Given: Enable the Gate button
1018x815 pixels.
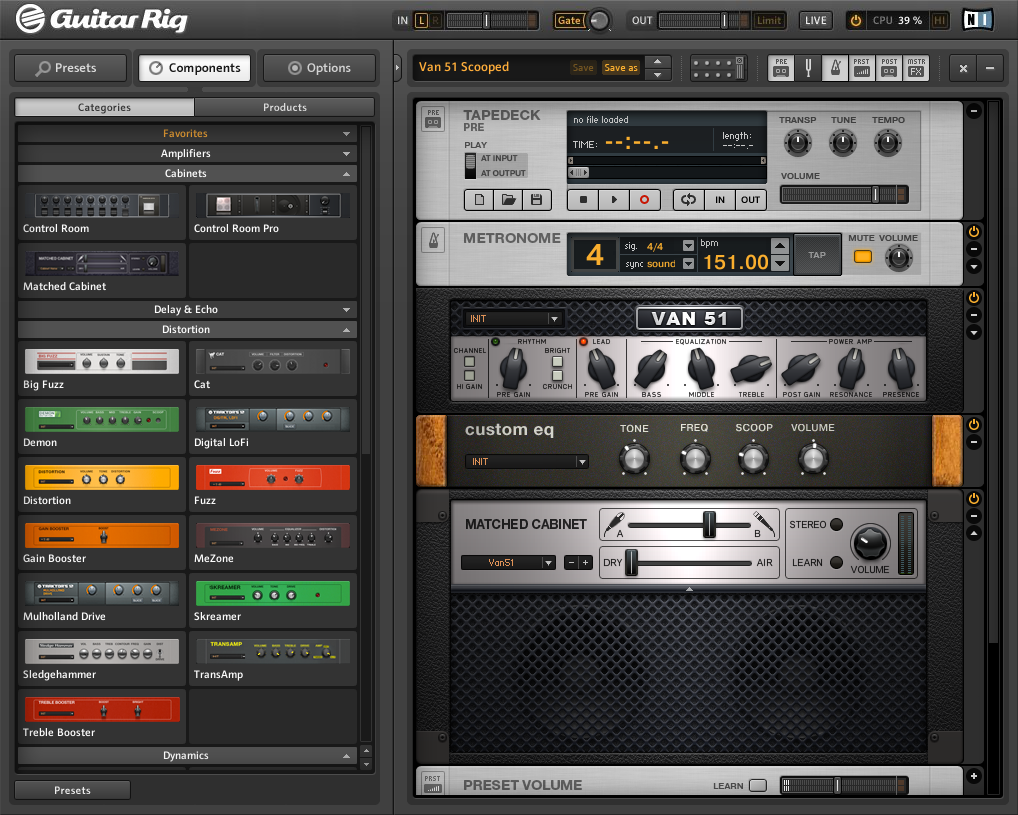Looking at the screenshot, I should click(569, 21).
